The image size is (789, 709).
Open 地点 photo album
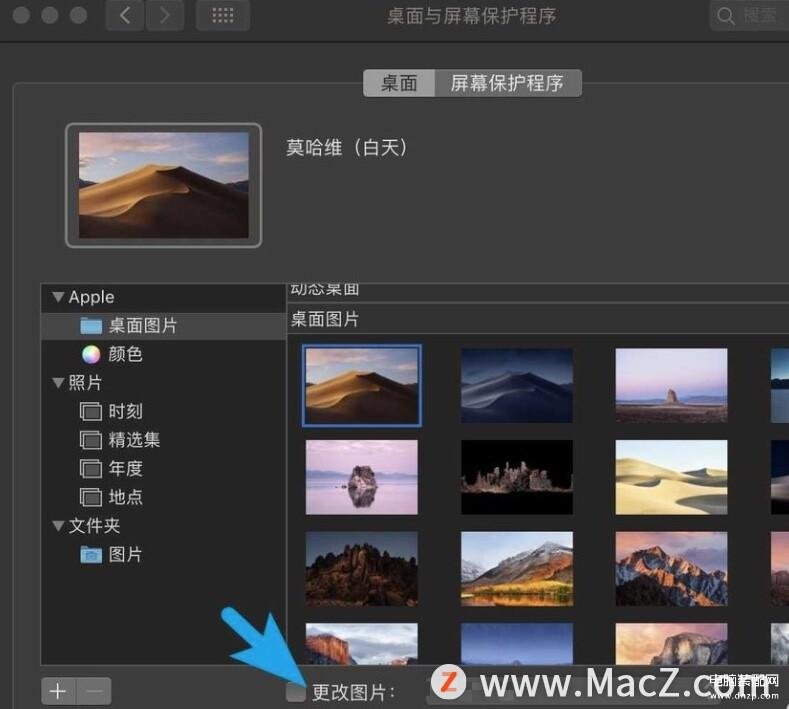point(163,498)
